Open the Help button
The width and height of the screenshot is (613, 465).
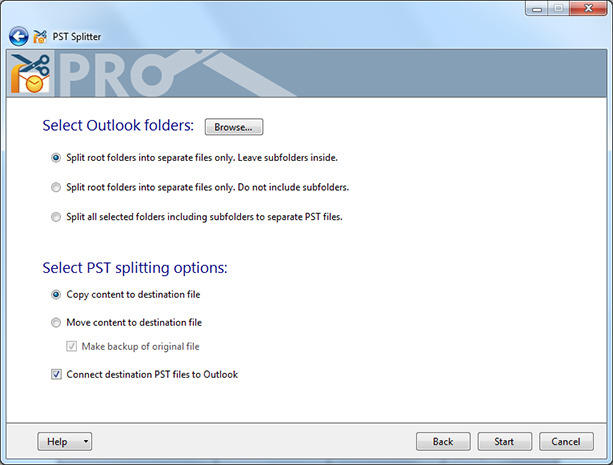coord(57,442)
